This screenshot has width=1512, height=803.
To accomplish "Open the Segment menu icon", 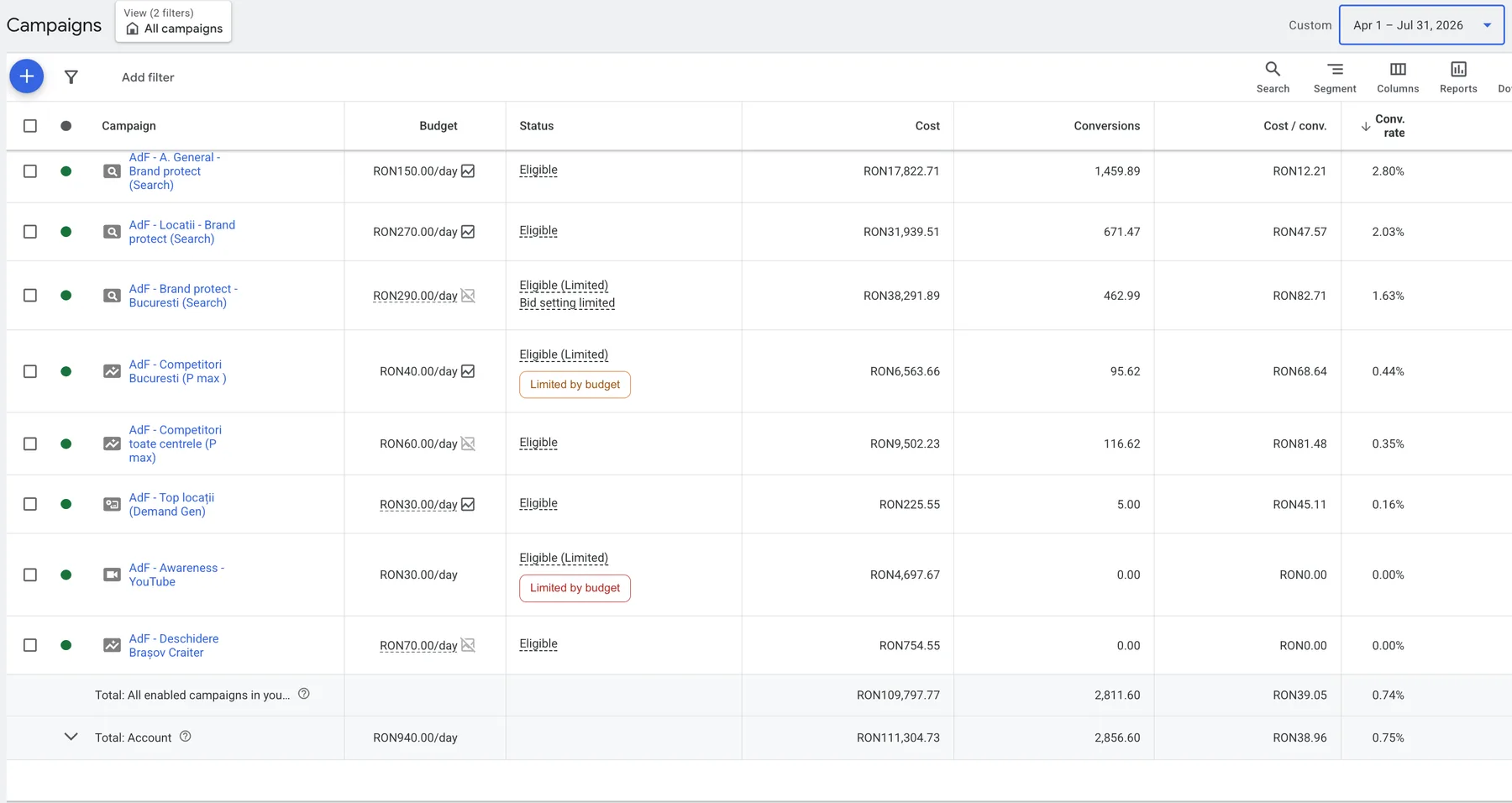I will click(x=1335, y=76).
